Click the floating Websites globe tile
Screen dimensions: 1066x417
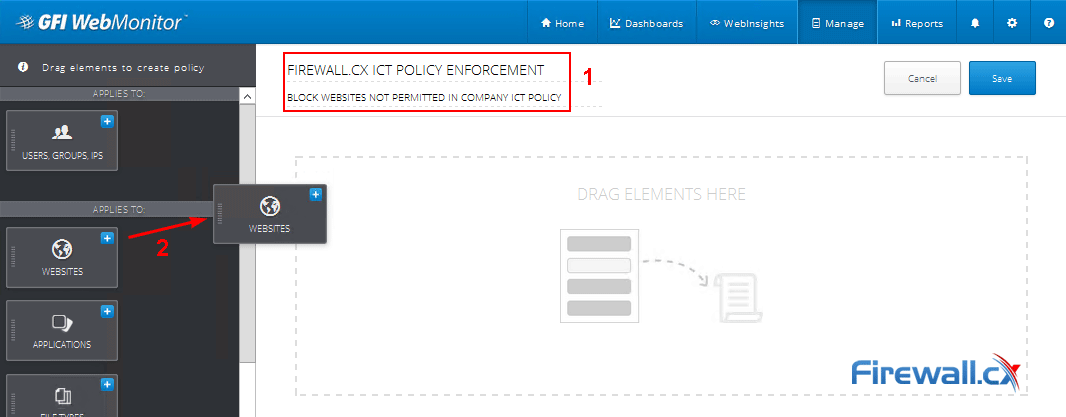pyautogui.click(x=270, y=214)
